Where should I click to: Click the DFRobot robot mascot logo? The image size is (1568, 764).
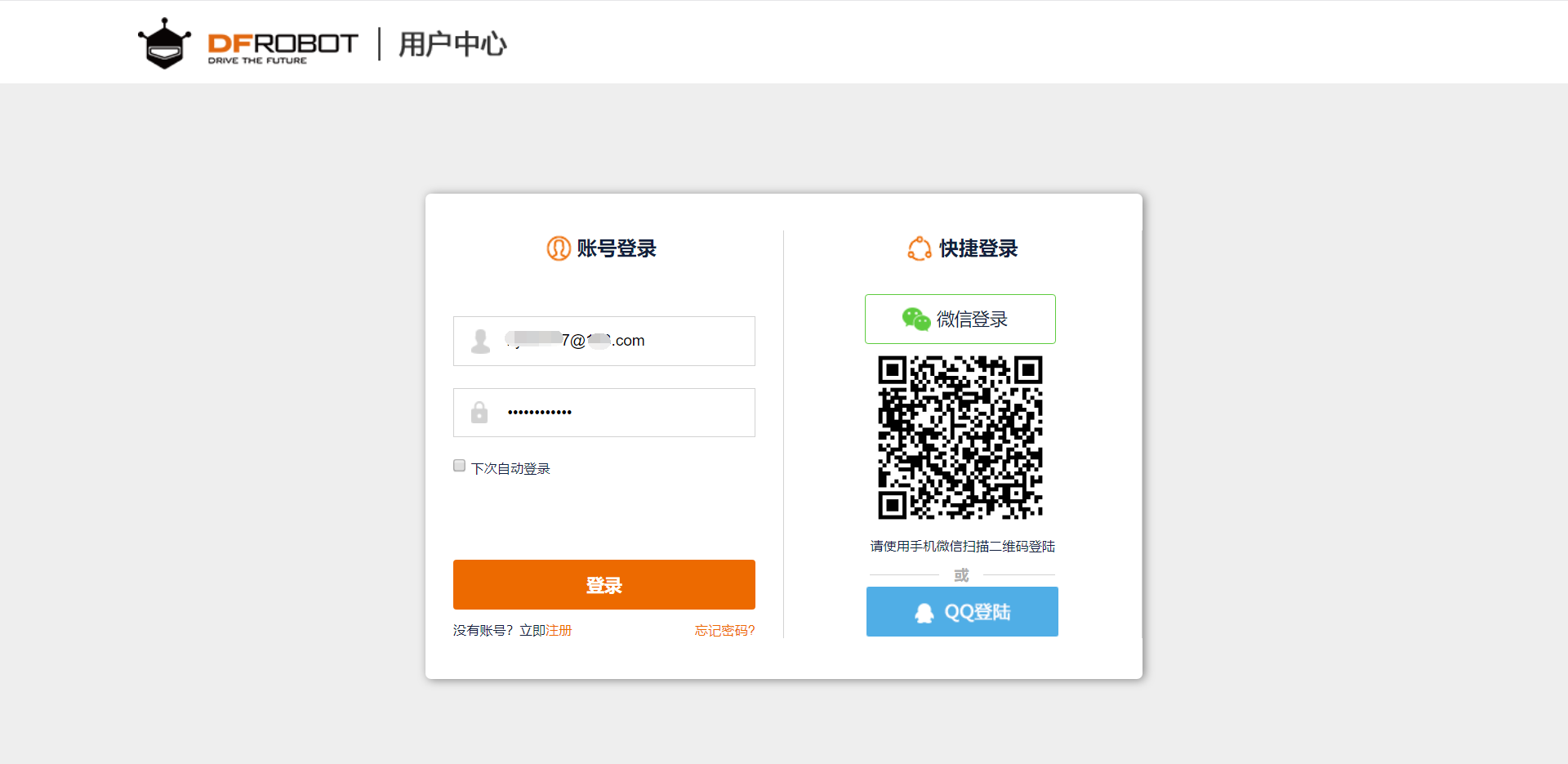[164, 43]
